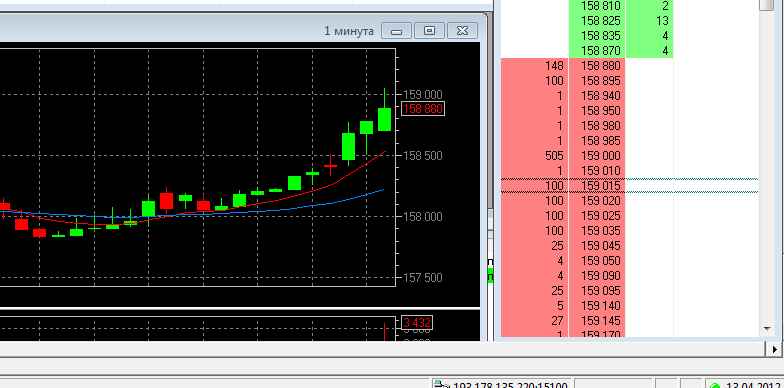The width and height of the screenshot is (784, 388).
Task: Maximize the 1 минута chart window
Action: (429, 31)
